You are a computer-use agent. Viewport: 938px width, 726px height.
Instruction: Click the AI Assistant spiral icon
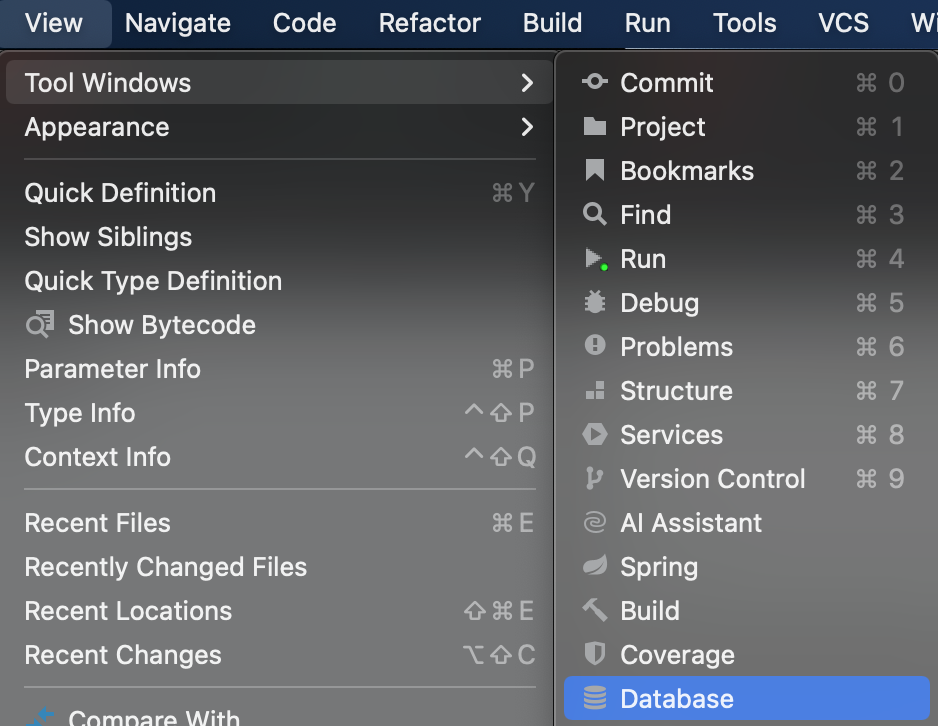pos(595,522)
